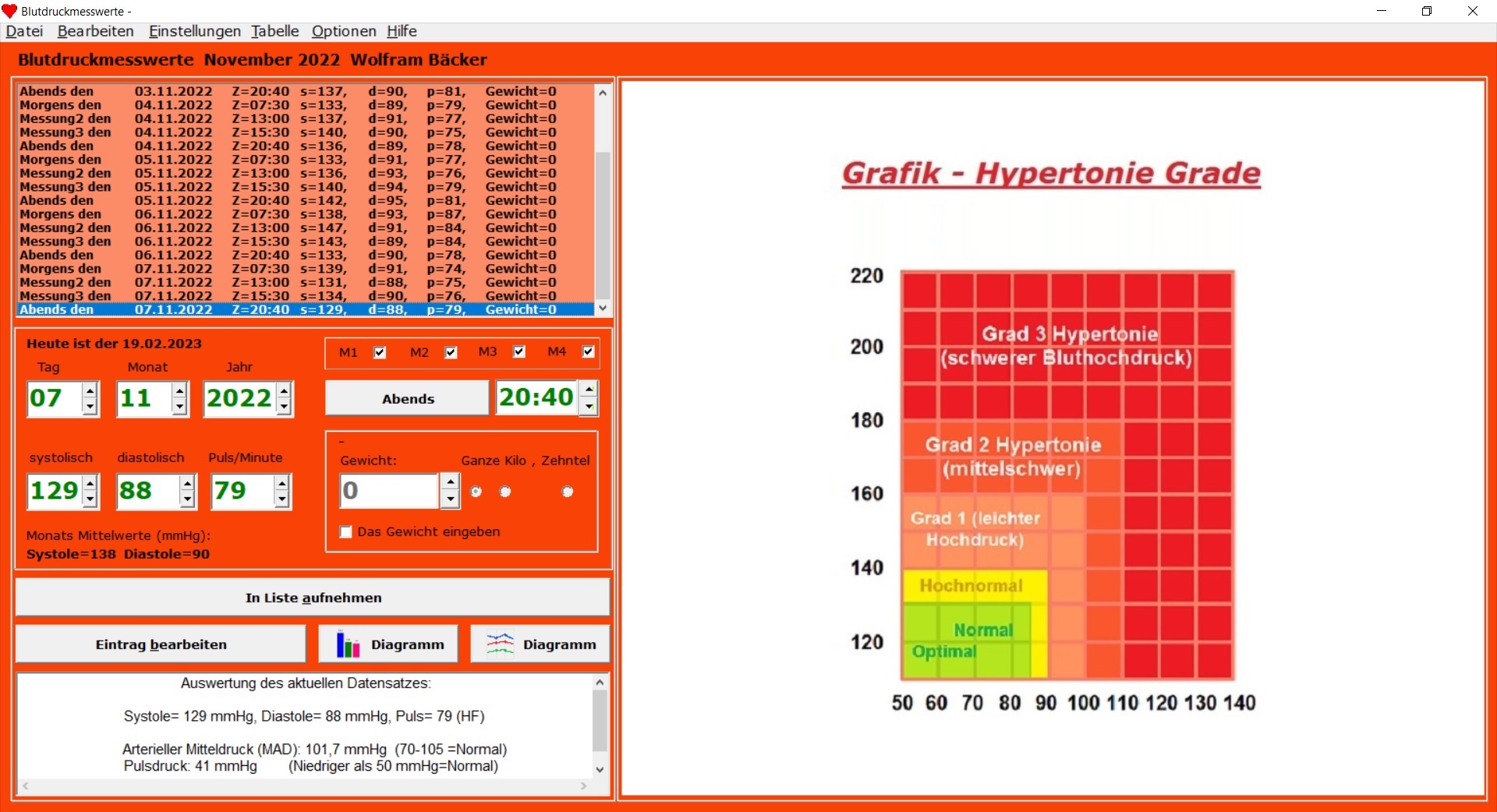Image resolution: width=1497 pixels, height=812 pixels.
Task: Open the Tabelle menu
Action: (x=274, y=31)
